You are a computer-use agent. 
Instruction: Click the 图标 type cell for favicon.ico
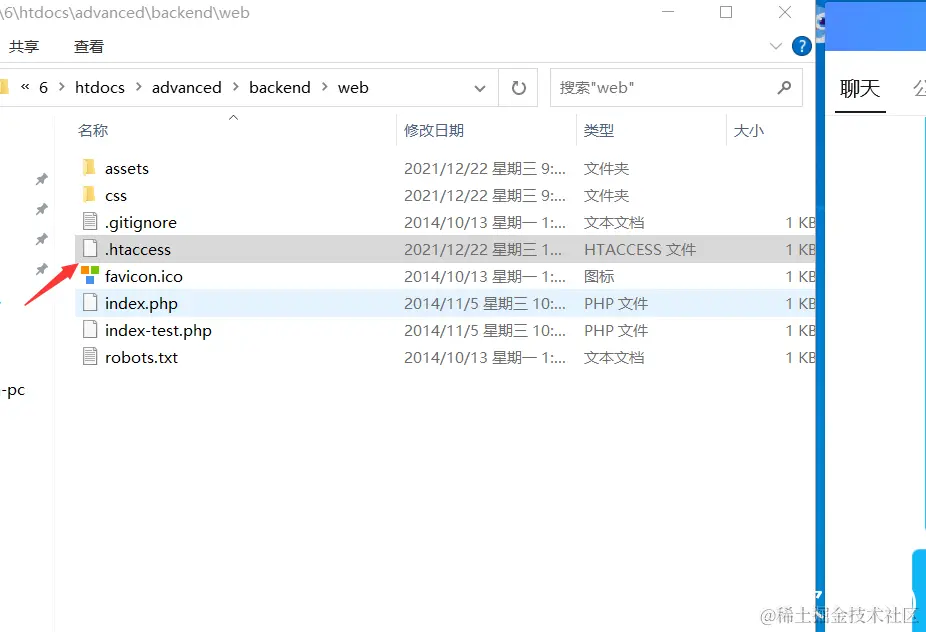599,276
